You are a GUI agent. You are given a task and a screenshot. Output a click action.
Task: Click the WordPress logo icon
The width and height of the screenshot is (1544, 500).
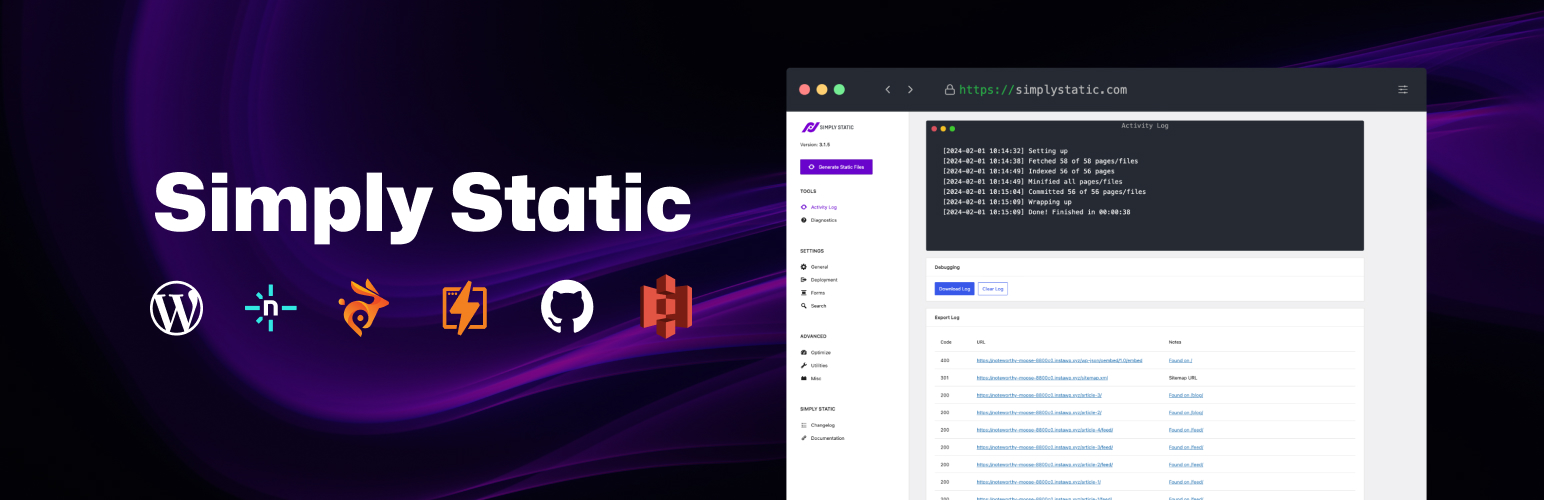(x=177, y=308)
